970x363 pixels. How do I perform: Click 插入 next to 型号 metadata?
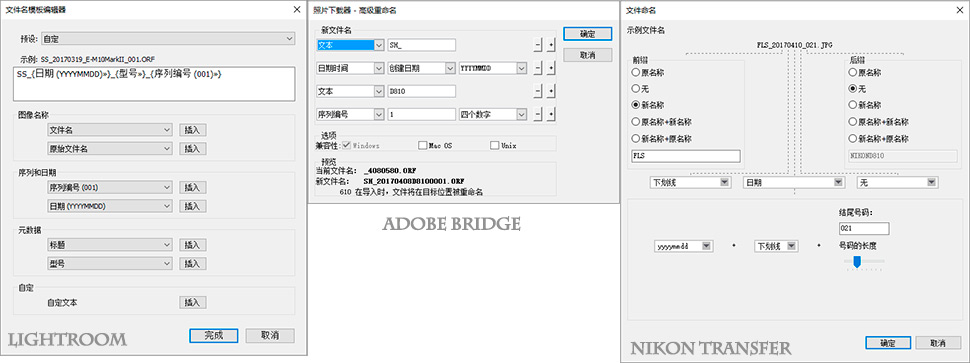pos(192,264)
